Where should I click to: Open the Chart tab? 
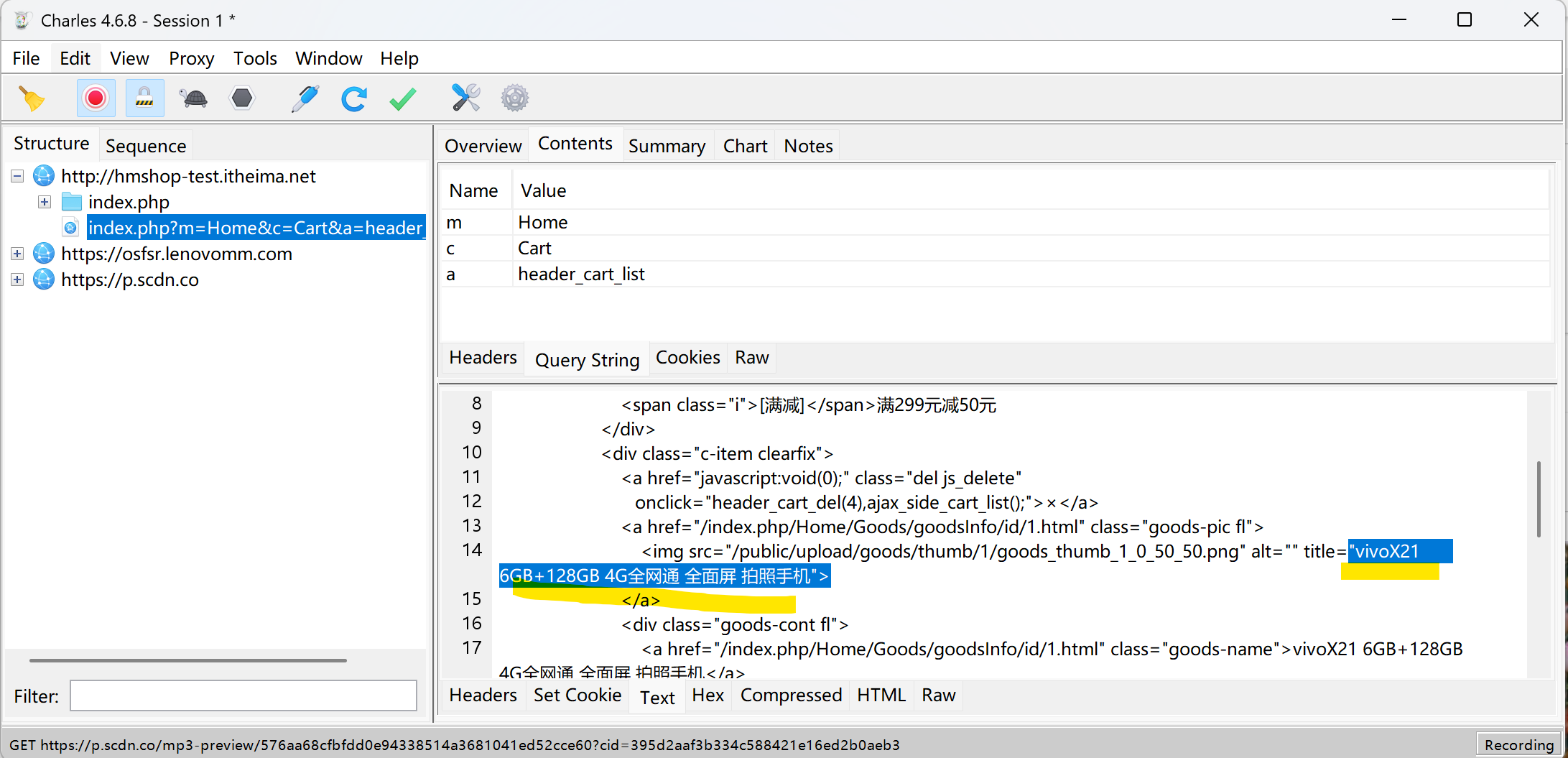[x=745, y=146]
